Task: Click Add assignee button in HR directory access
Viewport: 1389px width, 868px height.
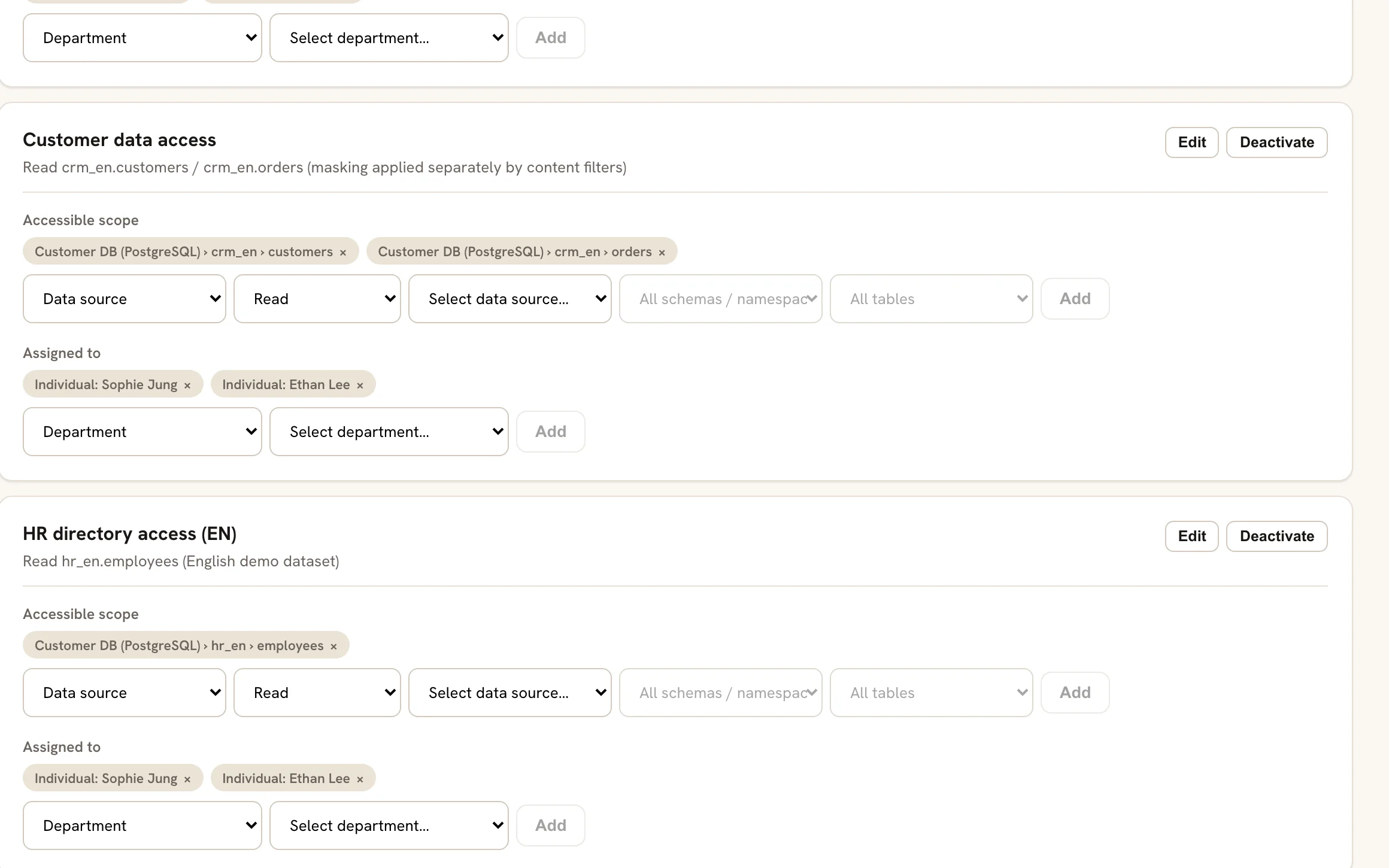Action: pos(551,825)
